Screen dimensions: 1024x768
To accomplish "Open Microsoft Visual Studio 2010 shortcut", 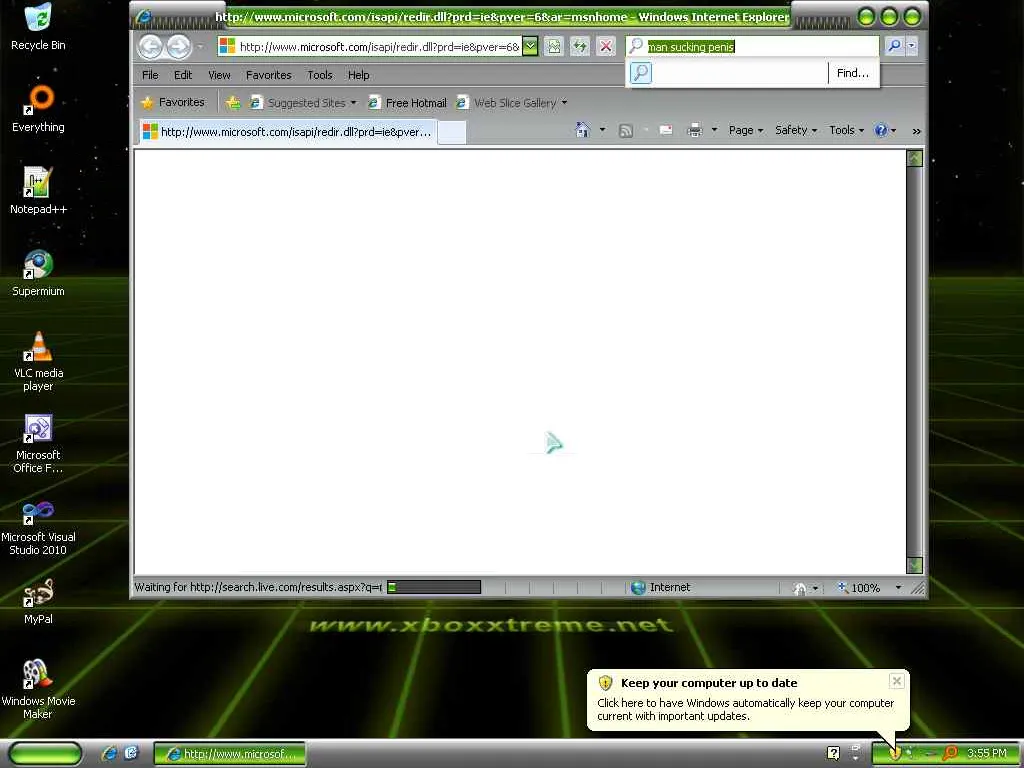I will click(x=38, y=526).
